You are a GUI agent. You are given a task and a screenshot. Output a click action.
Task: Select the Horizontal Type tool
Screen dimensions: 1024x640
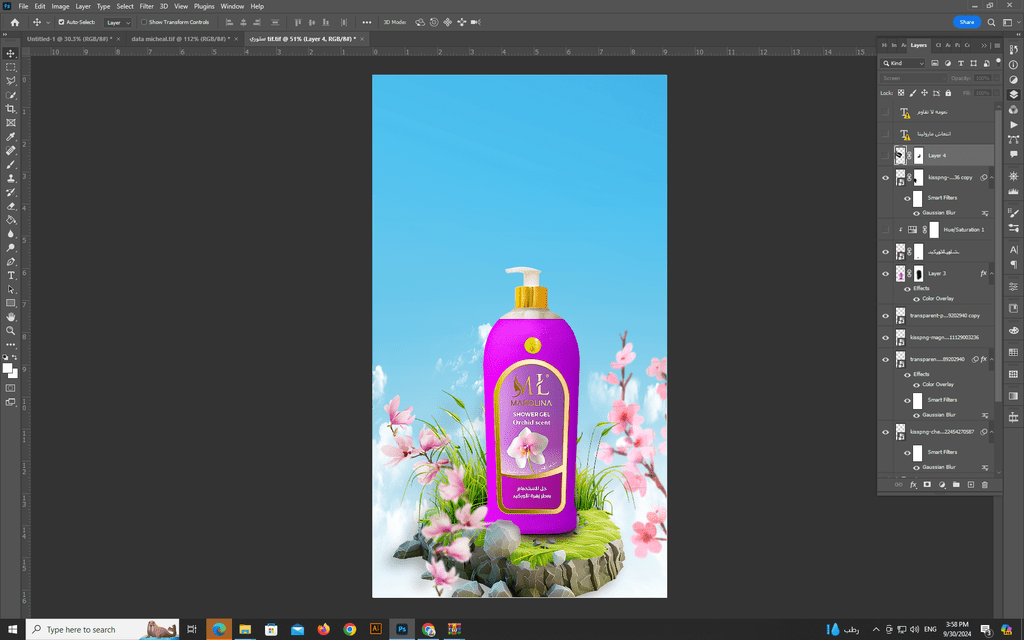coord(10,275)
